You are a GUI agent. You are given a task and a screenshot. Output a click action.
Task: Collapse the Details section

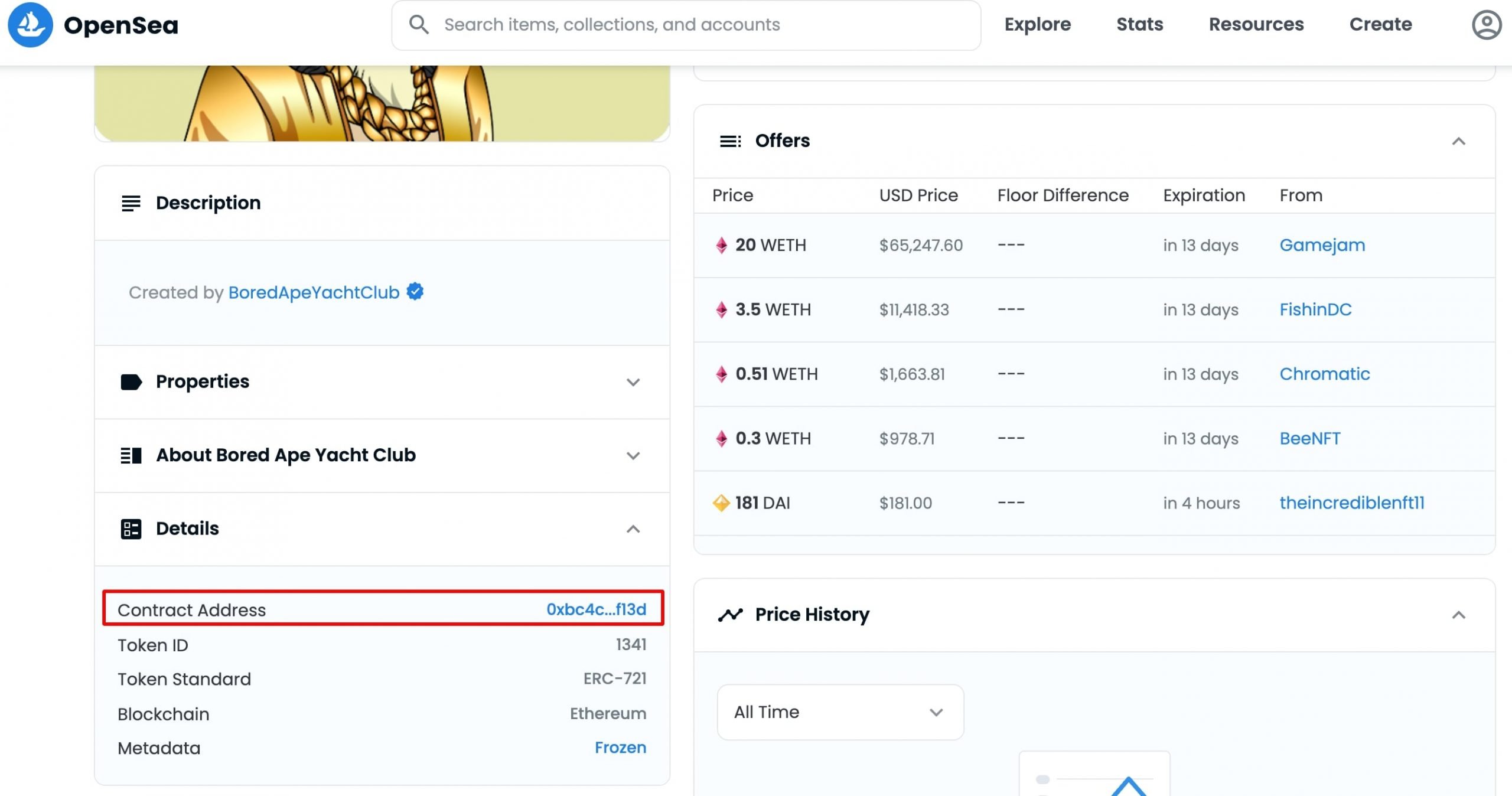(635, 529)
